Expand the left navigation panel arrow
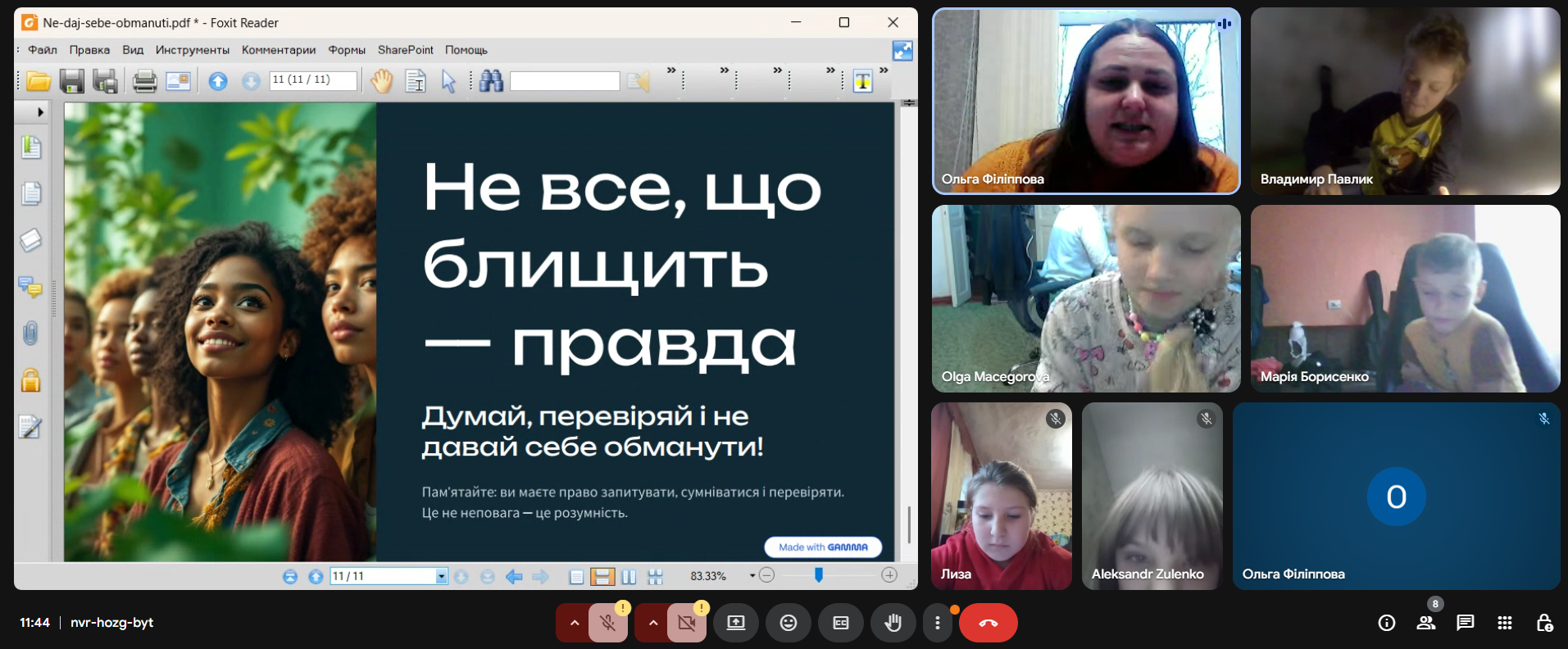Viewport: 1568px width, 649px height. pos(40,111)
